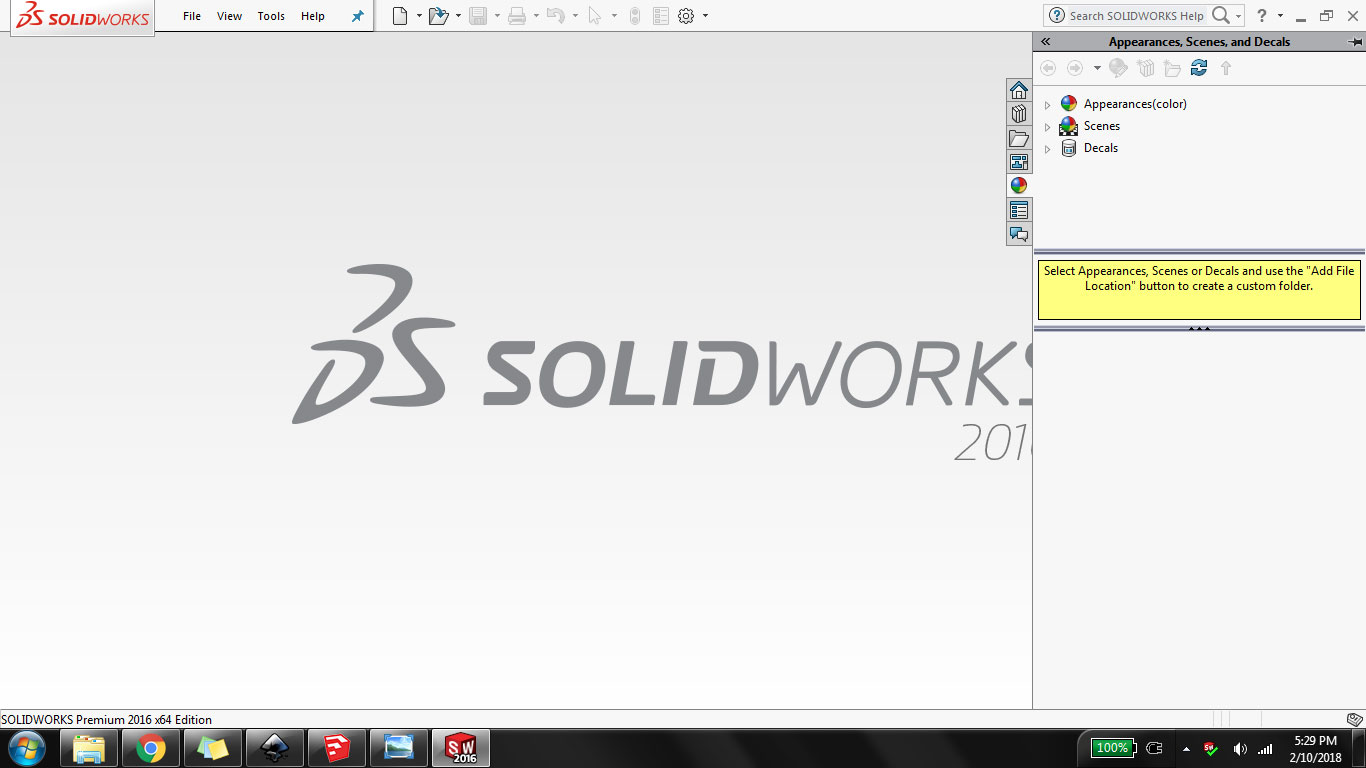Click the File Properties icon
The width and height of the screenshot is (1366, 768).
(660, 16)
